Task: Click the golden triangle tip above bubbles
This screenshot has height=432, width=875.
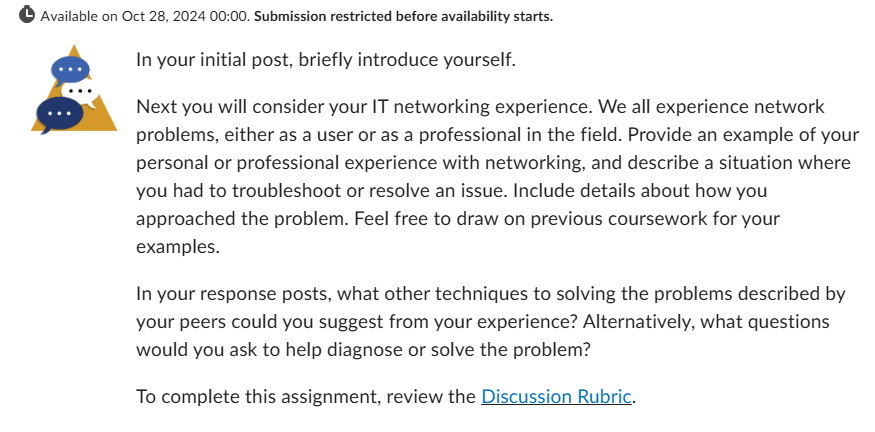Action: click(74, 50)
